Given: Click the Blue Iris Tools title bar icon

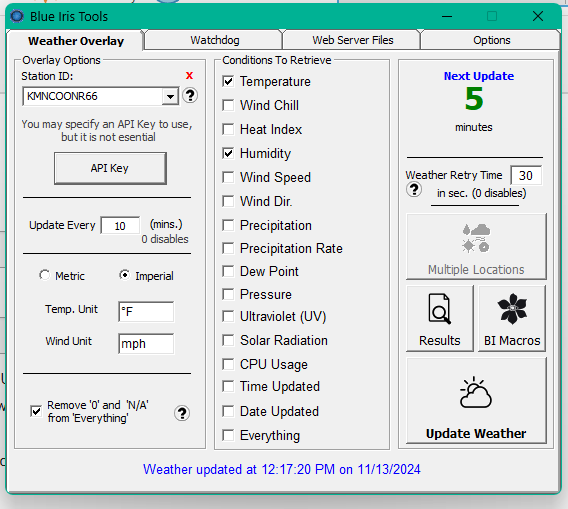Looking at the screenshot, I should coord(17,16).
